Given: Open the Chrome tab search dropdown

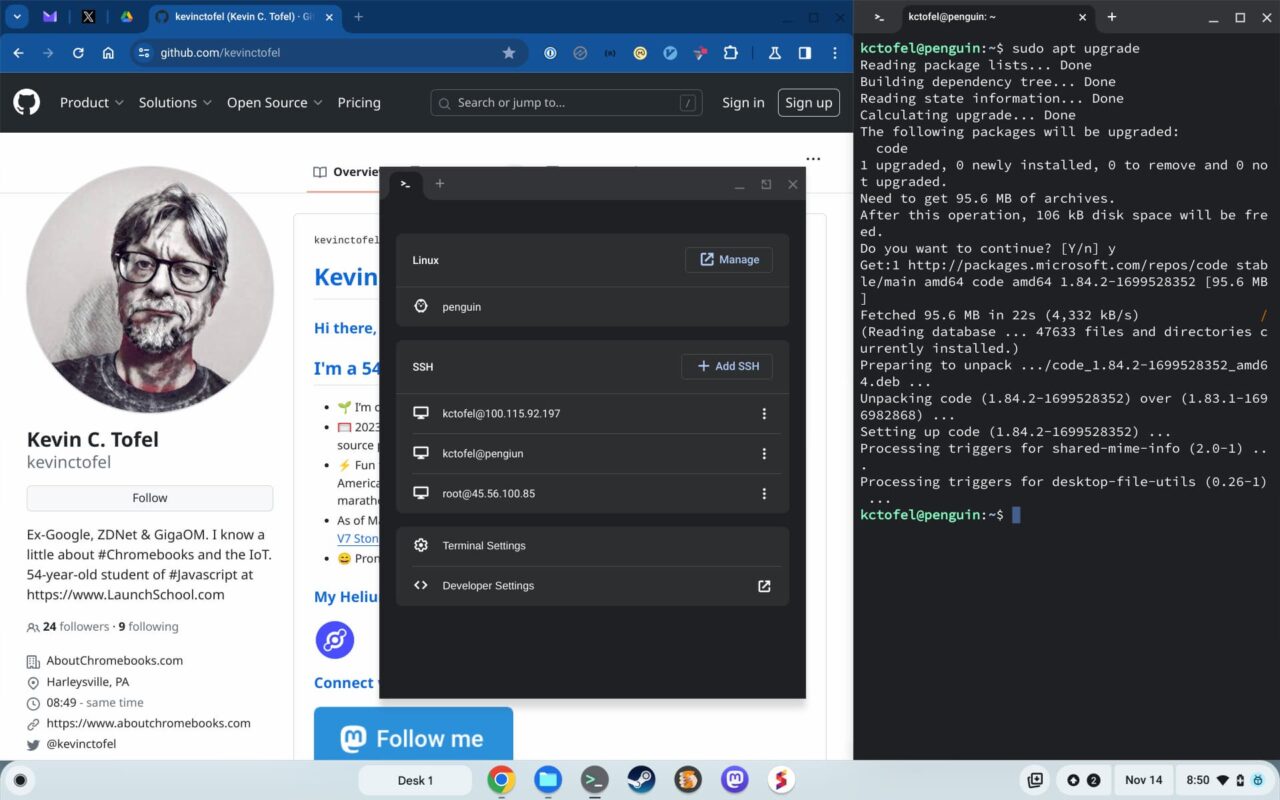Looking at the screenshot, I should [x=17, y=17].
